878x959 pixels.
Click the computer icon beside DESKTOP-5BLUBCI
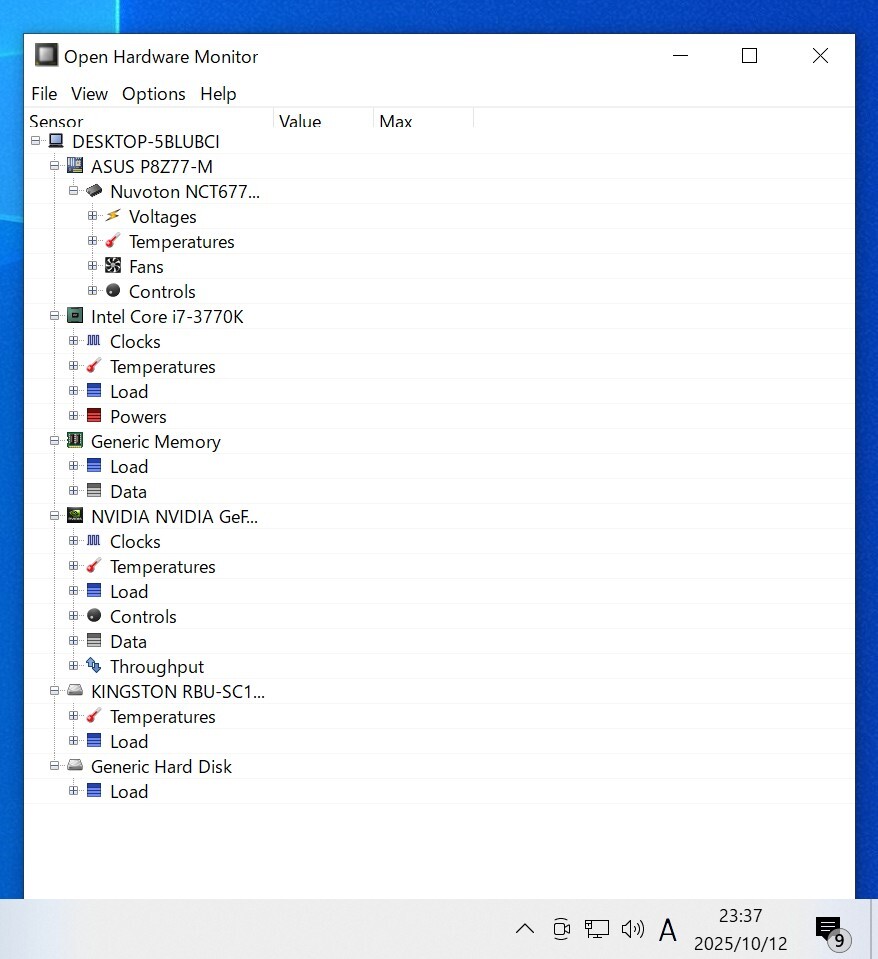56,141
